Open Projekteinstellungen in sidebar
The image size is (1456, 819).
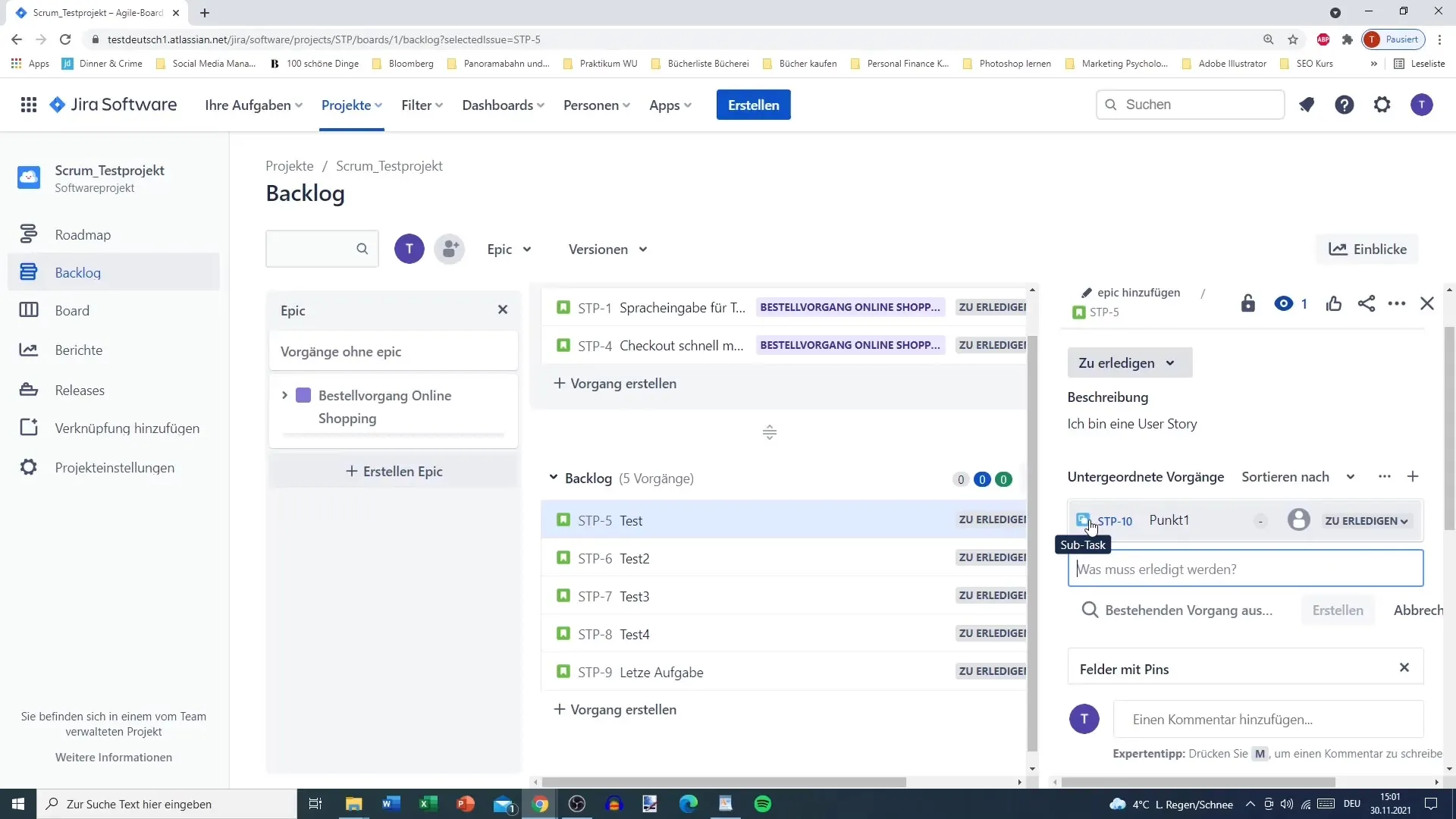(x=114, y=467)
